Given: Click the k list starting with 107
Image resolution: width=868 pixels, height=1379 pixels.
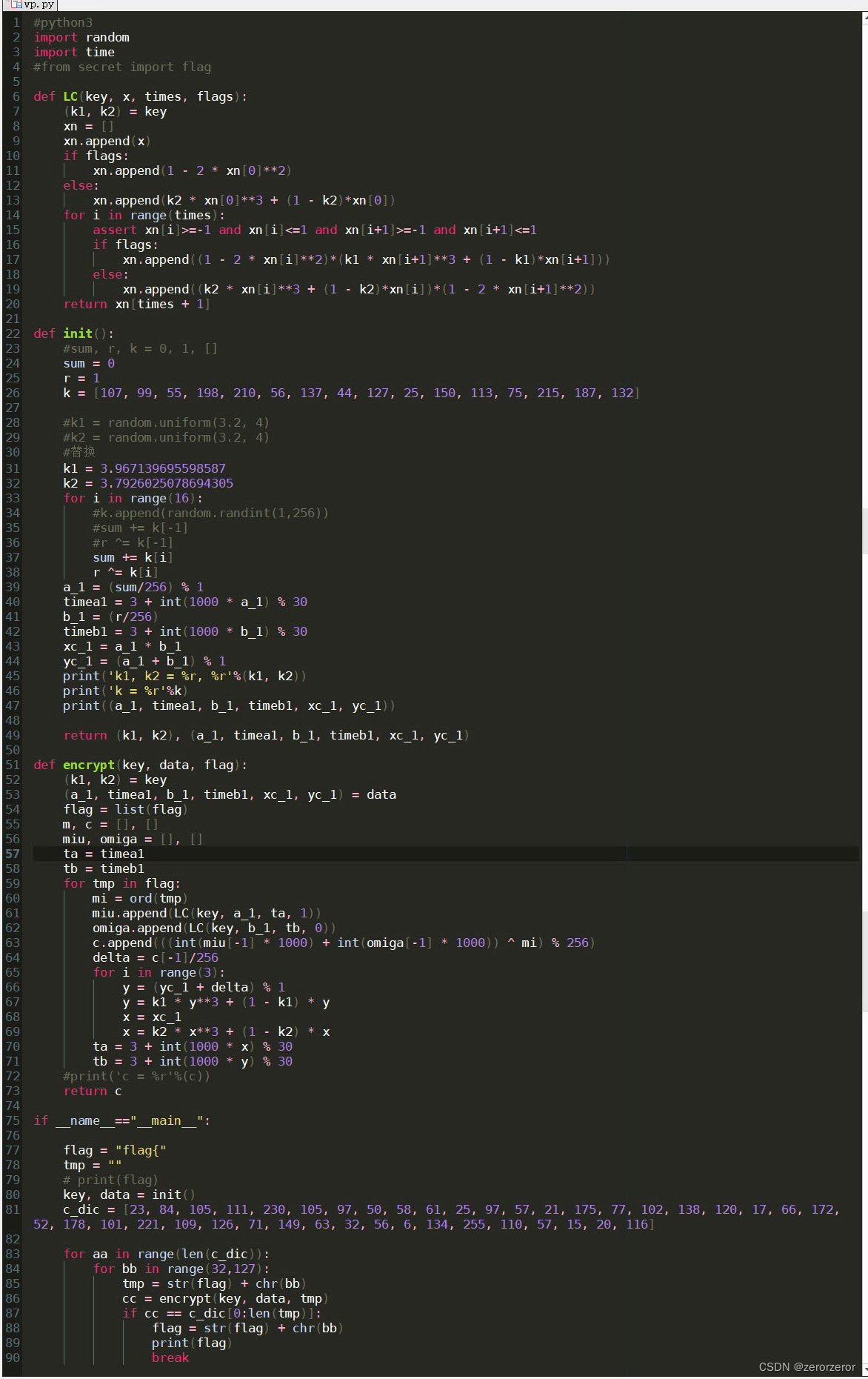Looking at the screenshot, I should [x=352, y=393].
